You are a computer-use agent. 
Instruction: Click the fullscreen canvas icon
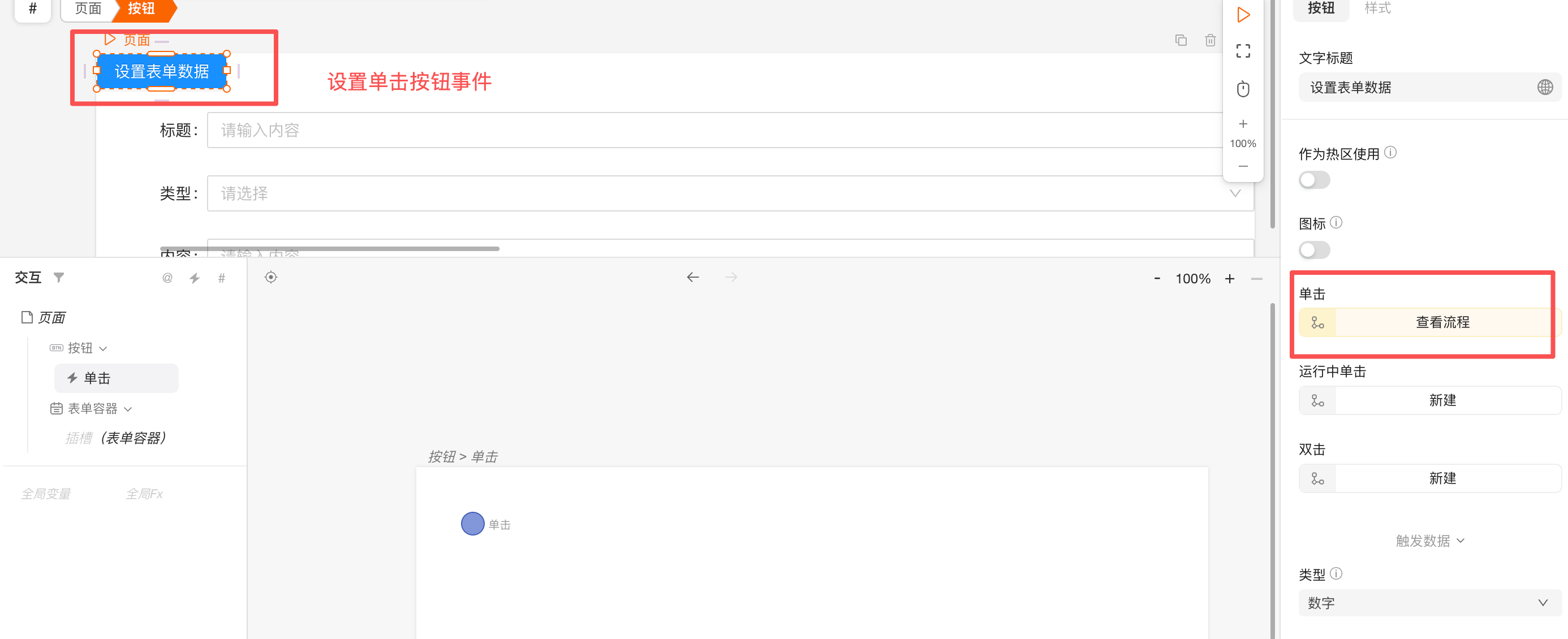point(1243,51)
